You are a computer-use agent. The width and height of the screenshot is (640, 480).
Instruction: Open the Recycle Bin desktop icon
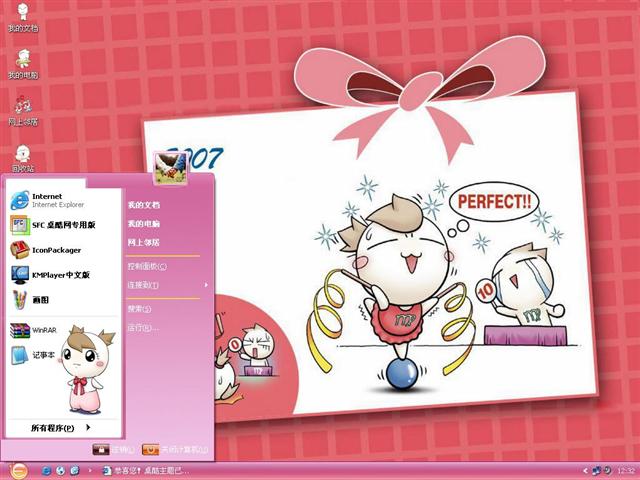pos(23,158)
